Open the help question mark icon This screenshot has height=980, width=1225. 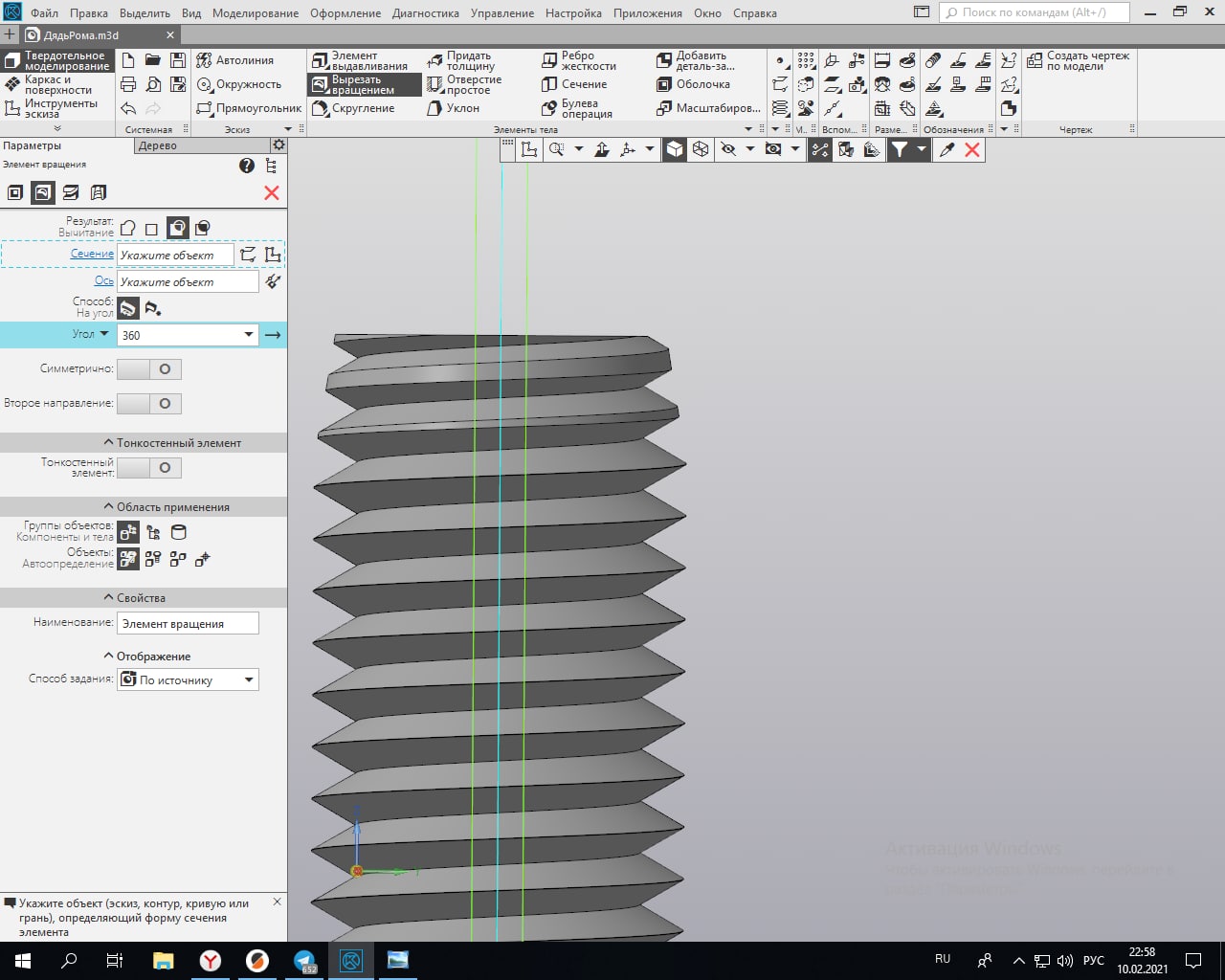(x=247, y=166)
